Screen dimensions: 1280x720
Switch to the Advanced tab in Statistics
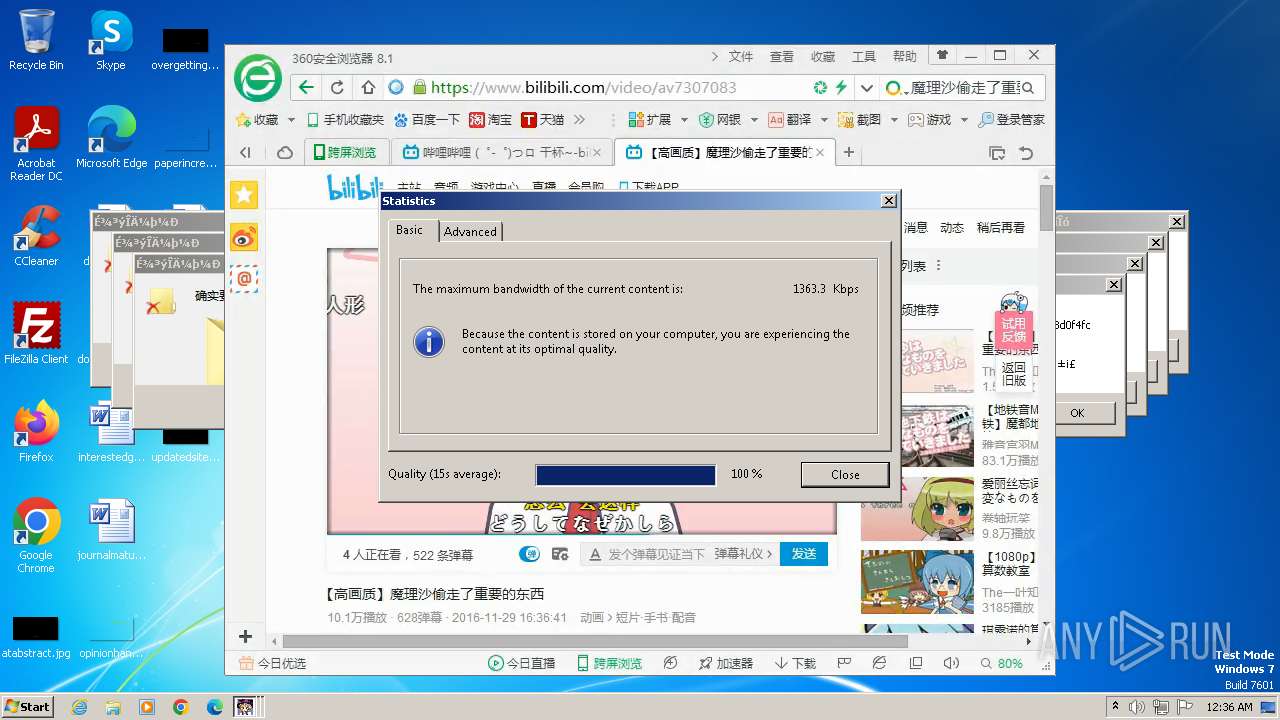470,231
